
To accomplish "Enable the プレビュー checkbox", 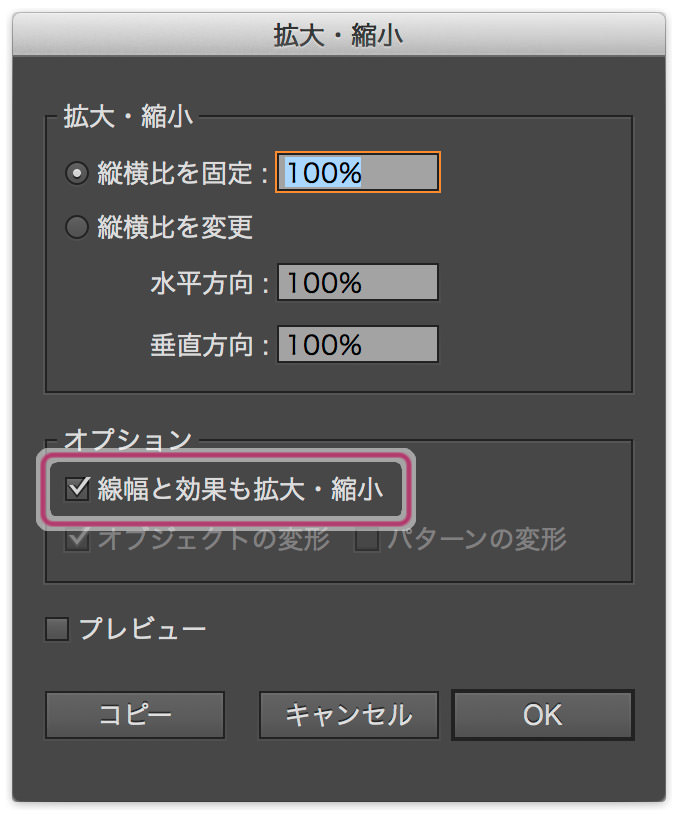I will pos(57,629).
